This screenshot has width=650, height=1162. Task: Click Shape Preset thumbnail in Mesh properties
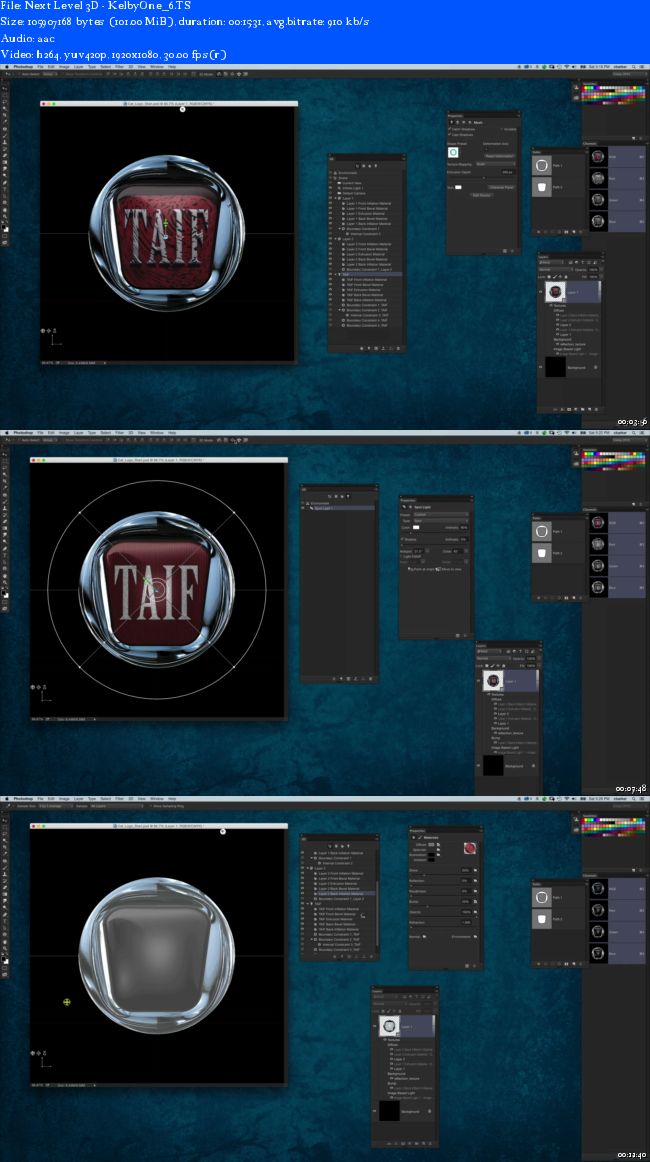click(454, 152)
